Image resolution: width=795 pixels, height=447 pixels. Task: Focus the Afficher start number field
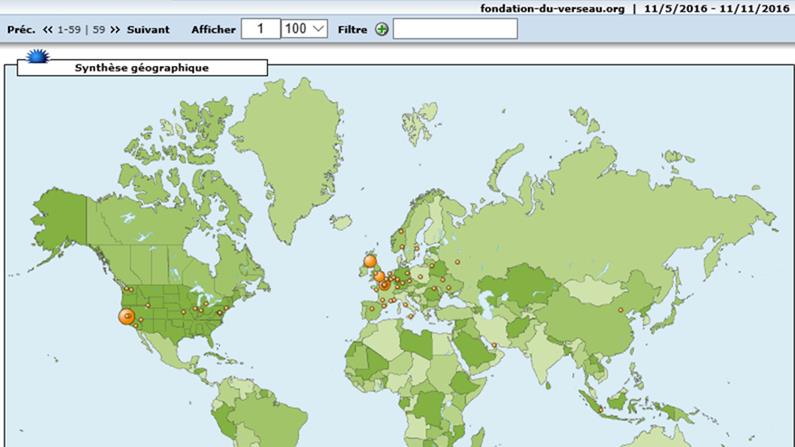coord(261,29)
